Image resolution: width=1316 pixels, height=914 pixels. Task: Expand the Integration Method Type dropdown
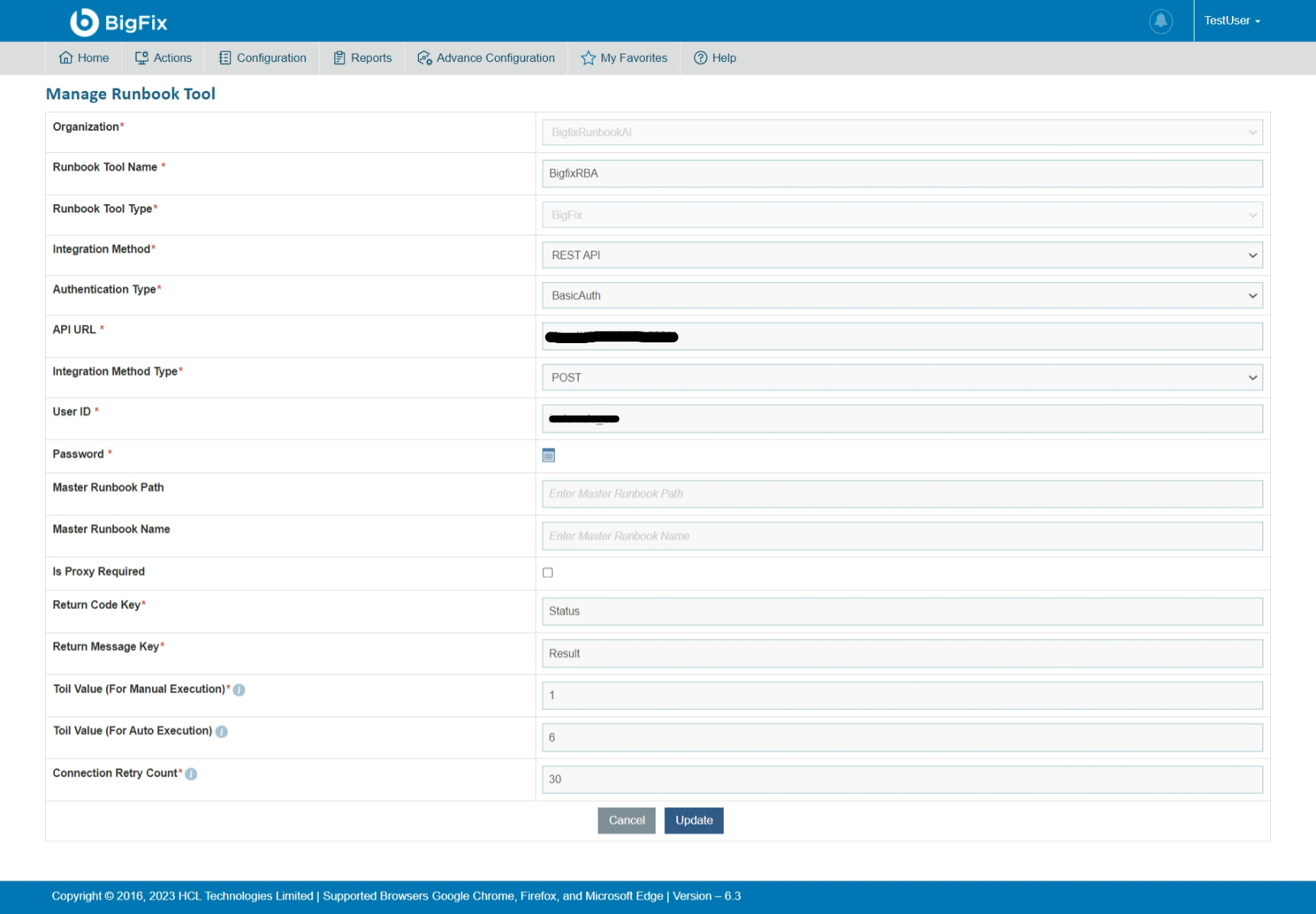902,378
